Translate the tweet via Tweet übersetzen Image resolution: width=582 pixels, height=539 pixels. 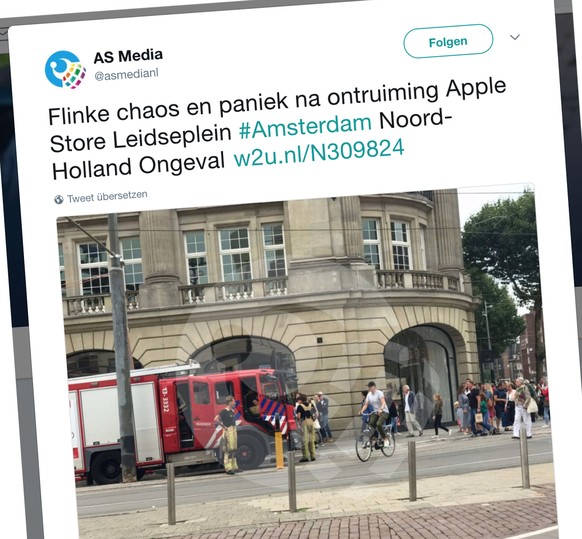107,196
